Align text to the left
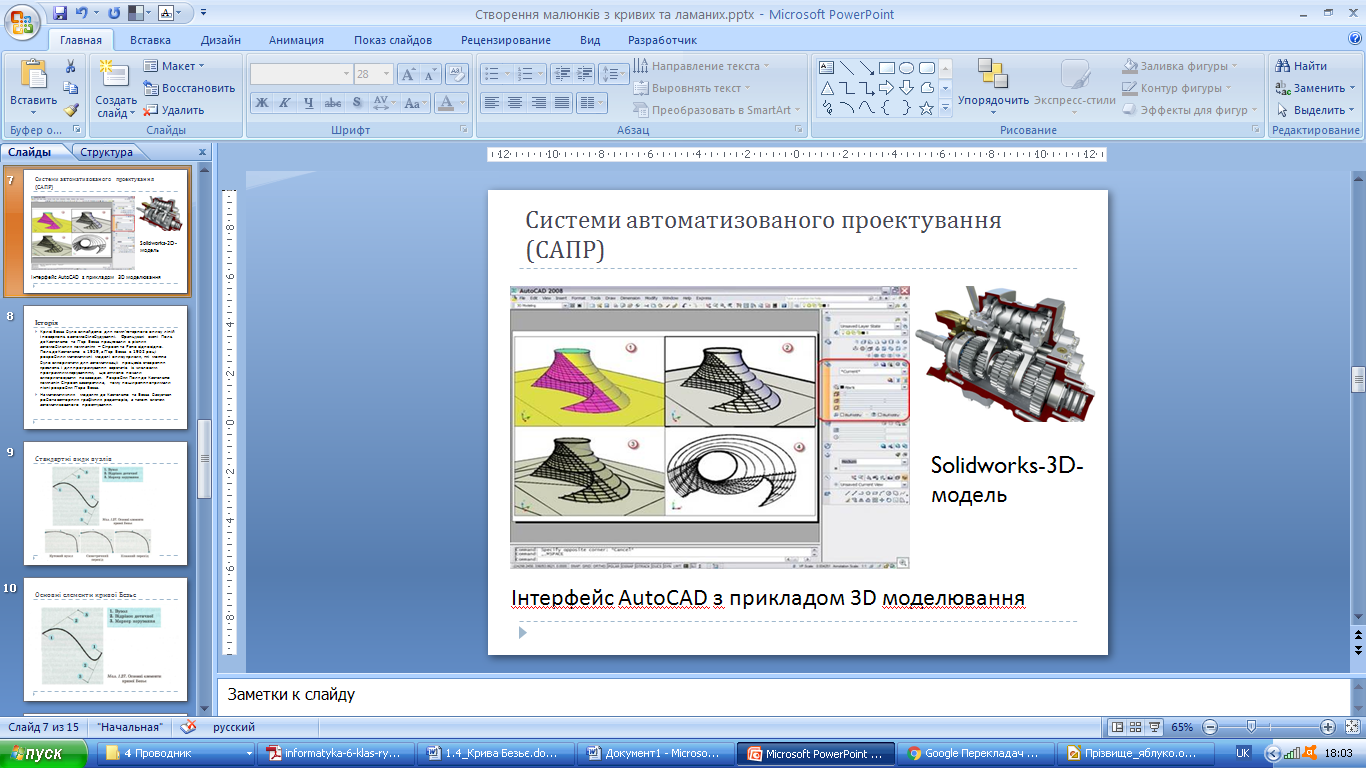 tap(491, 102)
